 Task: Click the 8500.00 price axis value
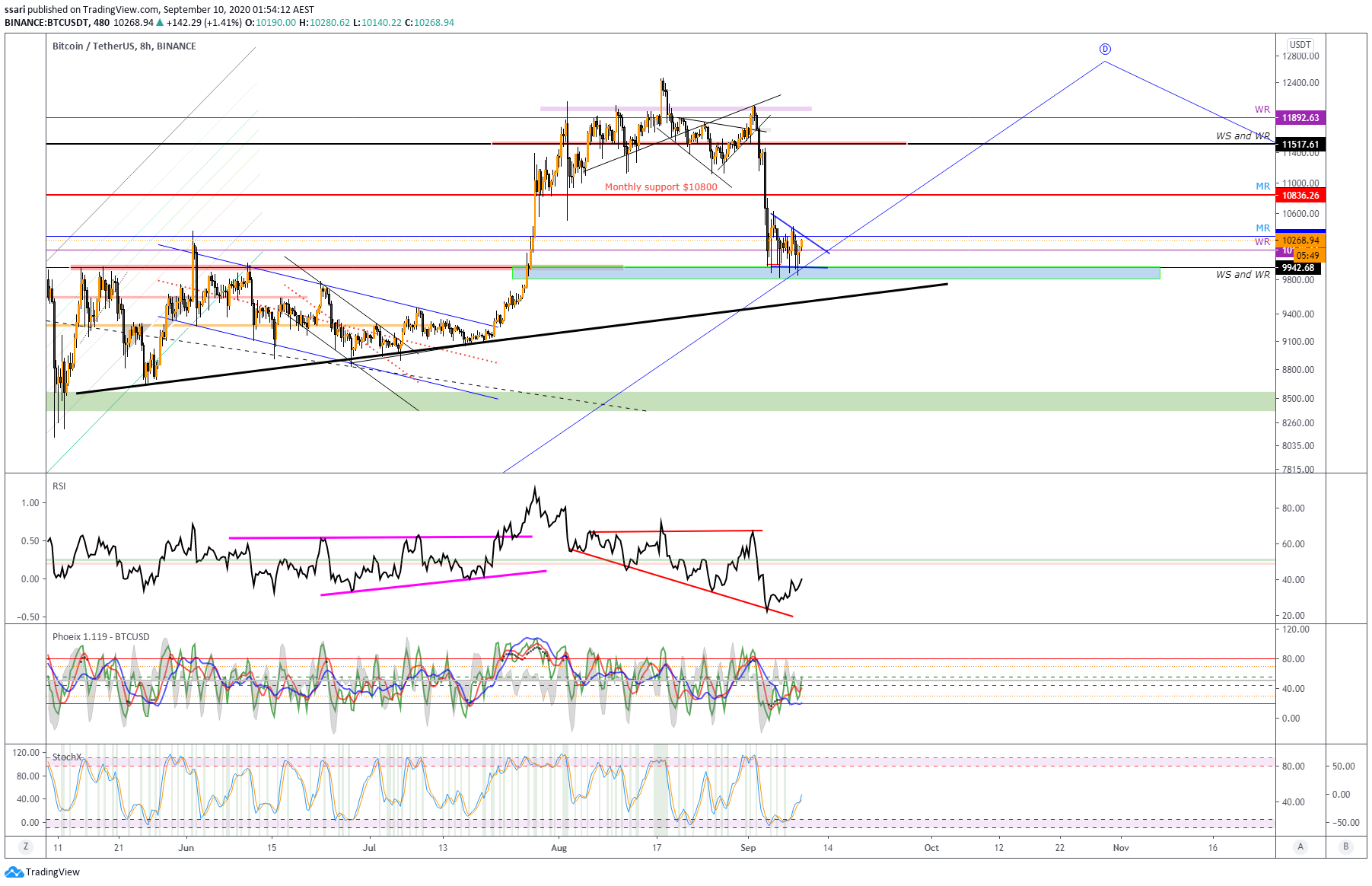[x=1298, y=399]
